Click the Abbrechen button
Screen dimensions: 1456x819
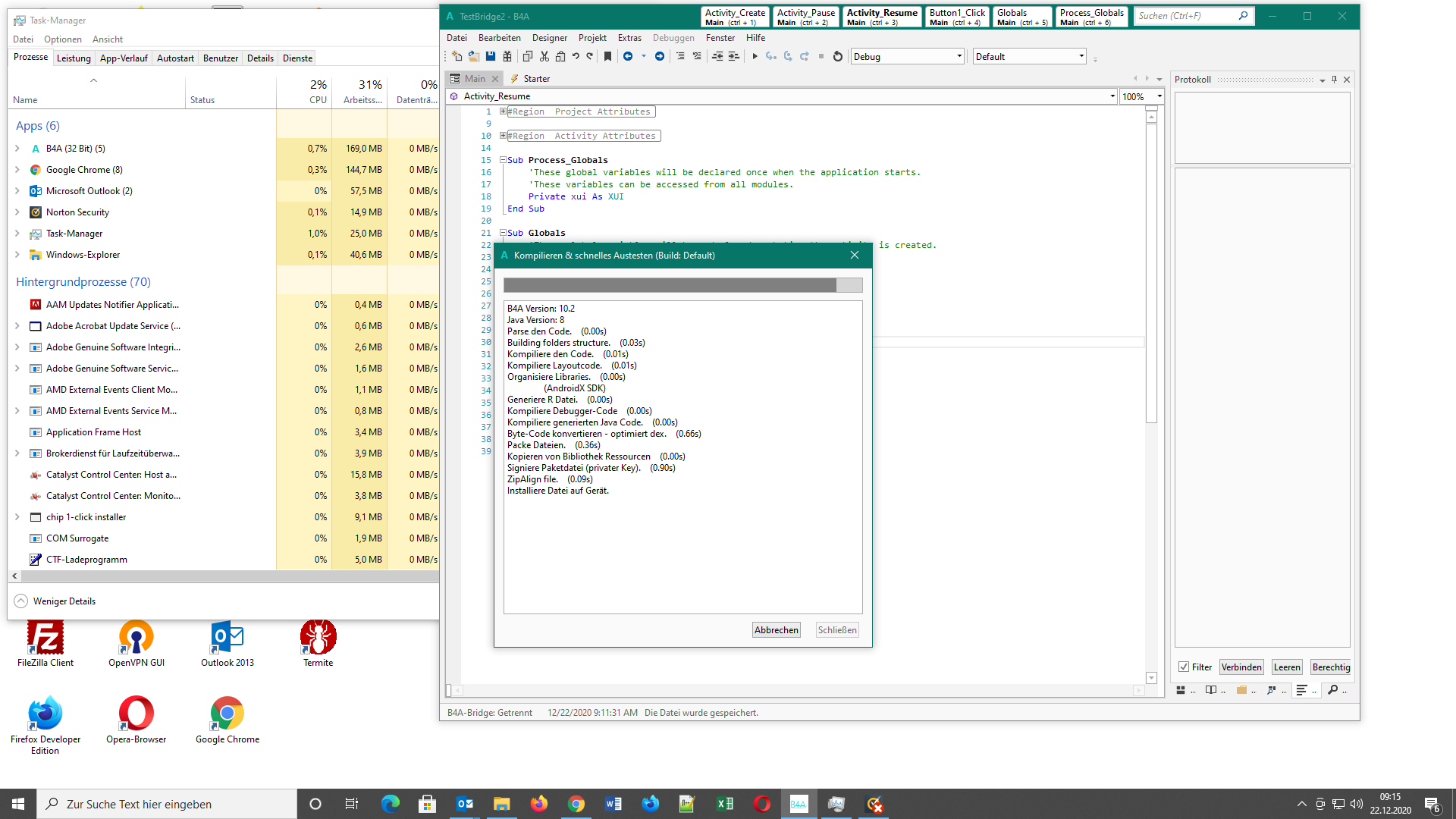click(776, 630)
